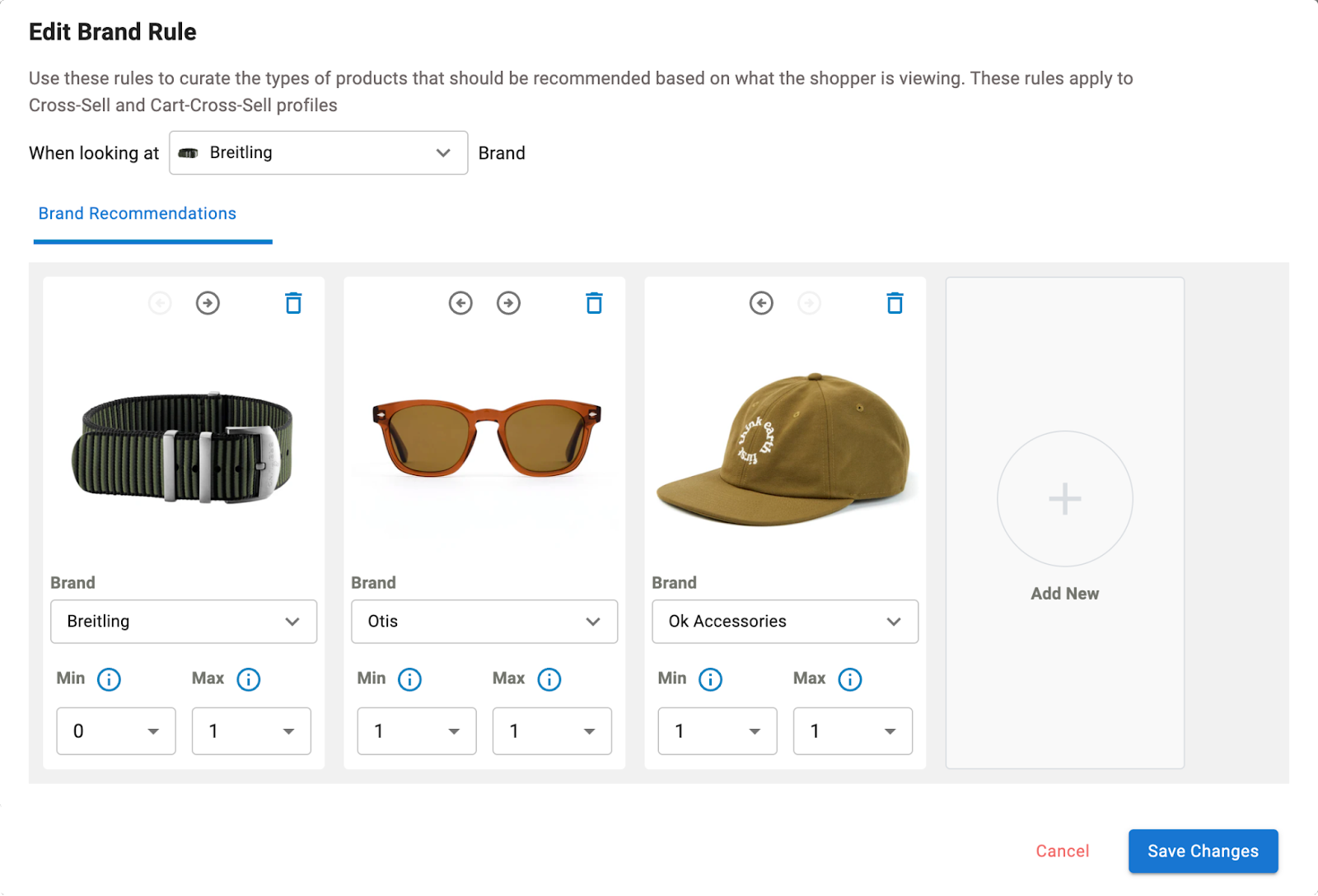The image size is (1318, 896).
Task: Delete the Otis card with trash icon
Action: click(x=594, y=303)
